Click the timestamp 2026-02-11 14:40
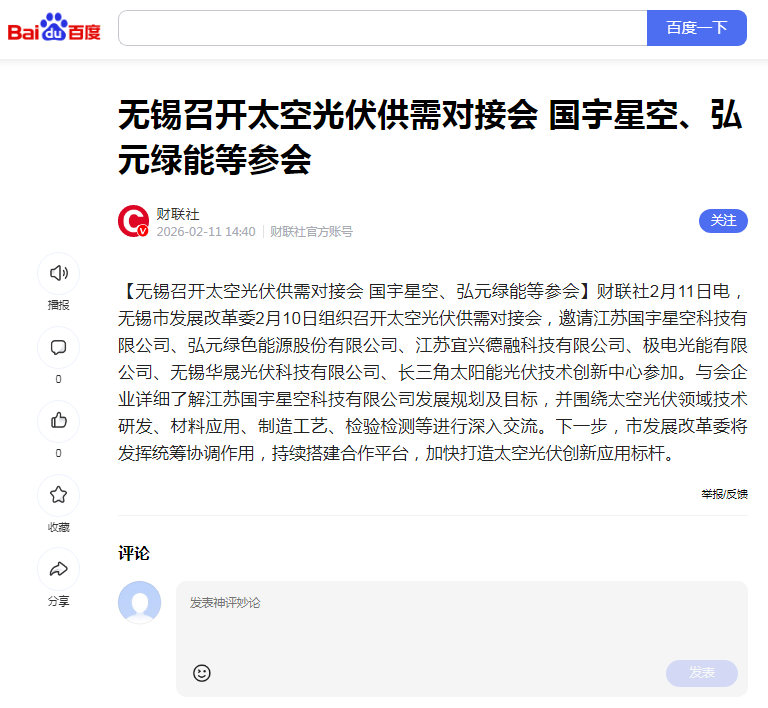This screenshot has width=768, height=708. 206,232
